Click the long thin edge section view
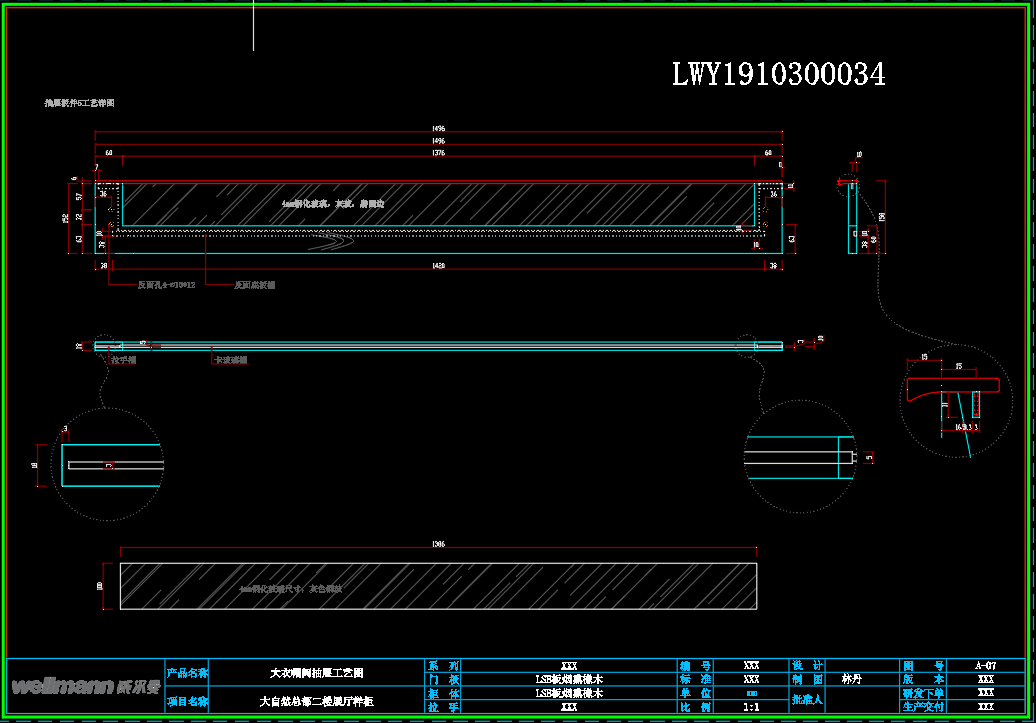The width and height of the screenshot is (1036, 723). click(x=438, y=346)
